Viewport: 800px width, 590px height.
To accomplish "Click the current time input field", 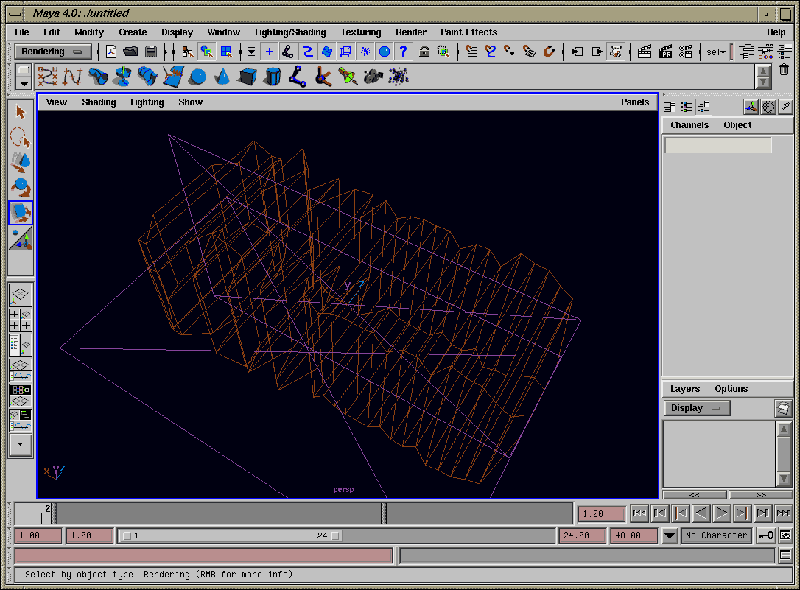I will click(x=603, y=514).
